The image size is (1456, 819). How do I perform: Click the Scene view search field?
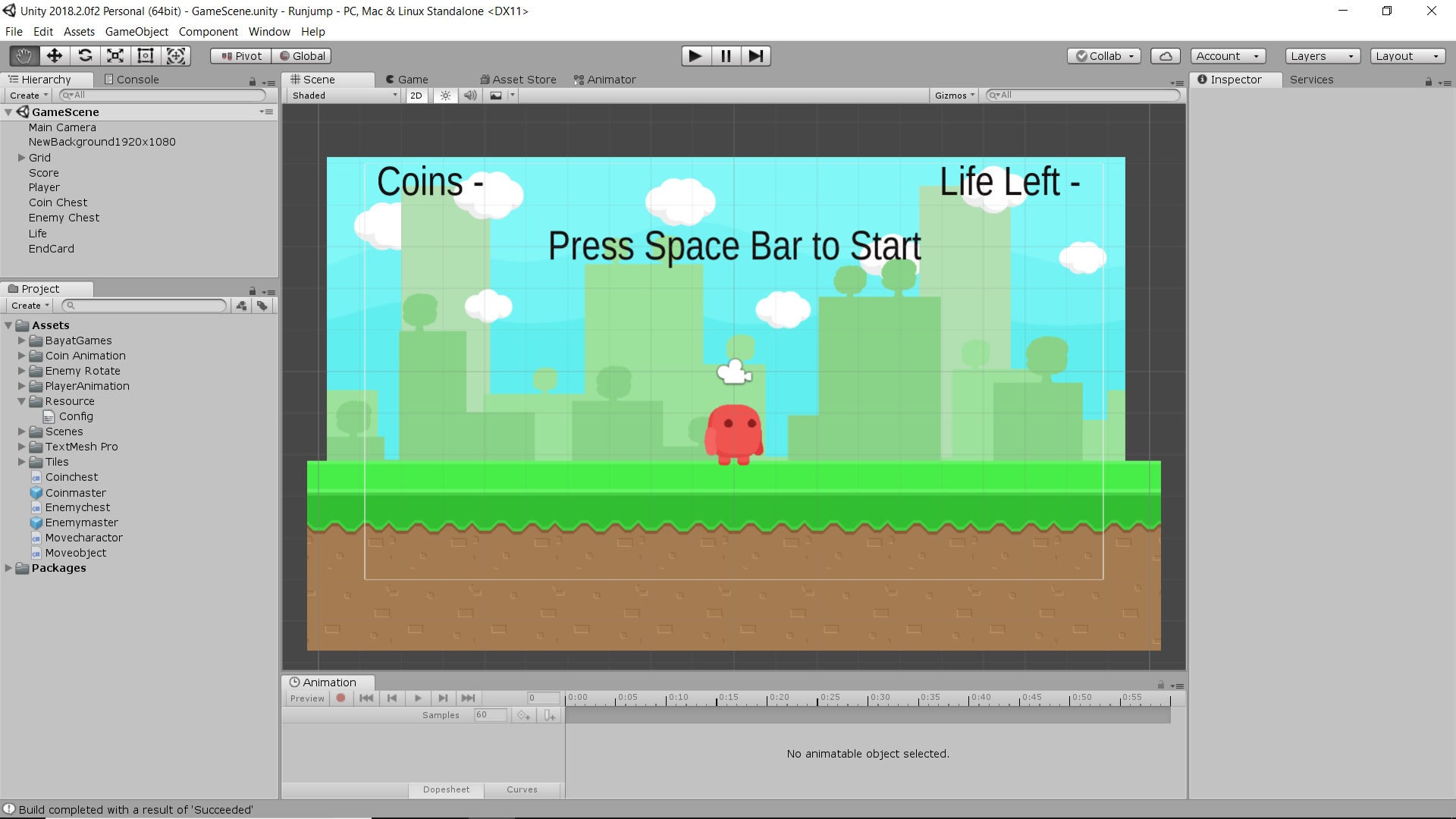coord(1083,96)
